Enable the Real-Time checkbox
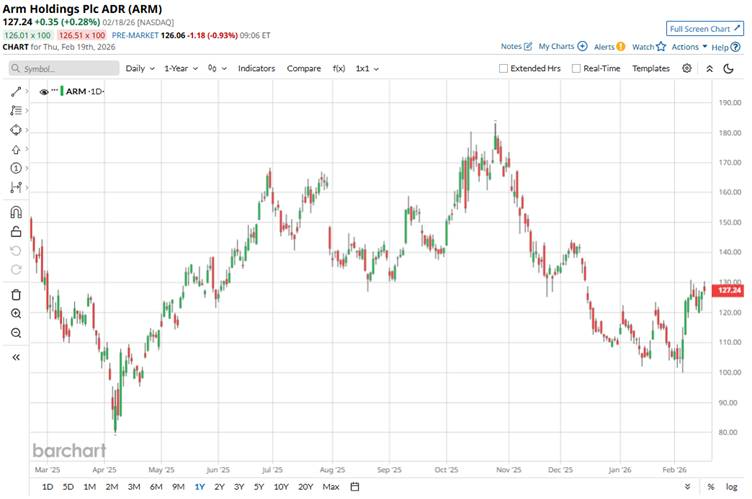The width and height of the screenshot is (752, 499). [576, 69]
